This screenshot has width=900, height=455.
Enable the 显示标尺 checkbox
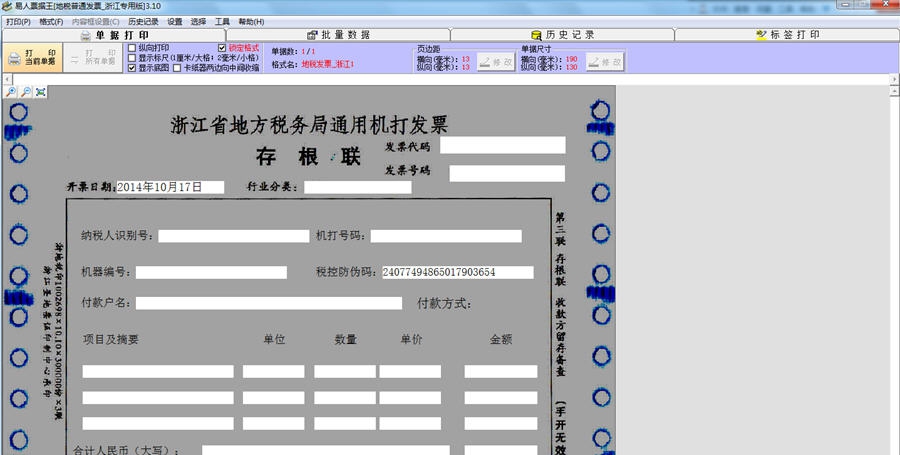[x=132, y=58]
